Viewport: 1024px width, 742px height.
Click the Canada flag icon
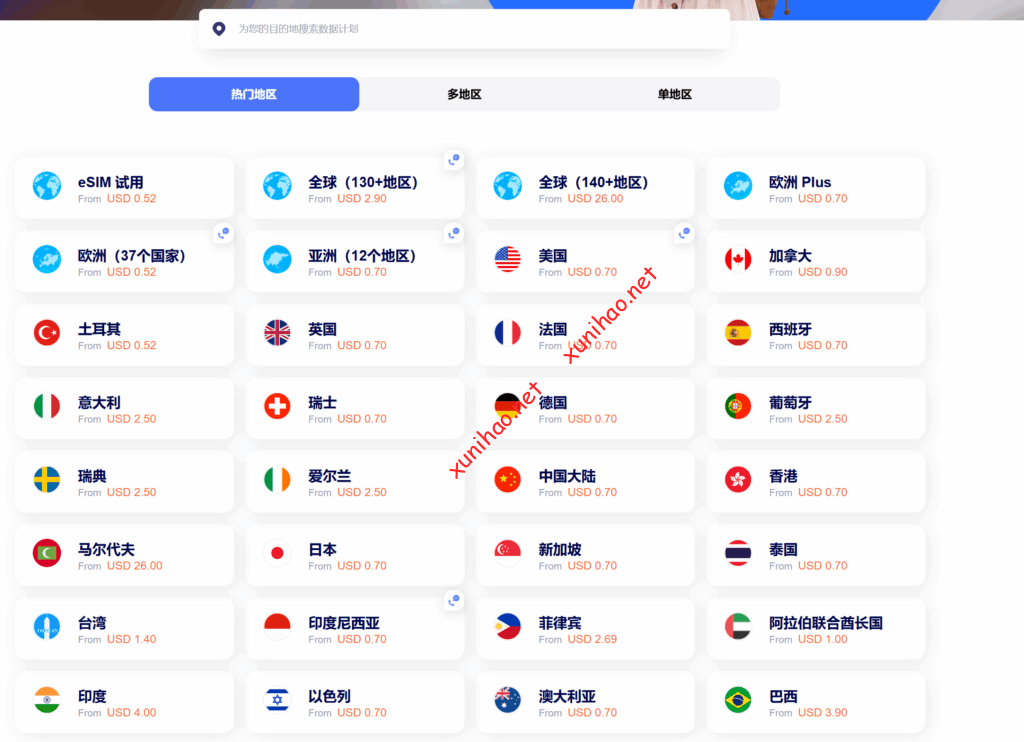point(738,260)
